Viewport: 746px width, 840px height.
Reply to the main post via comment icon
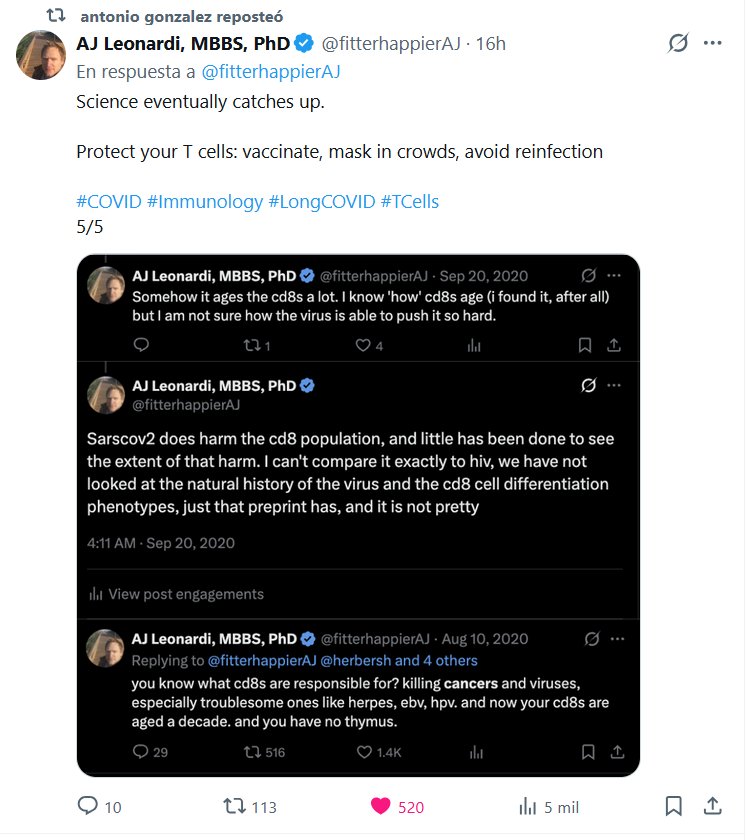point(88,806)
